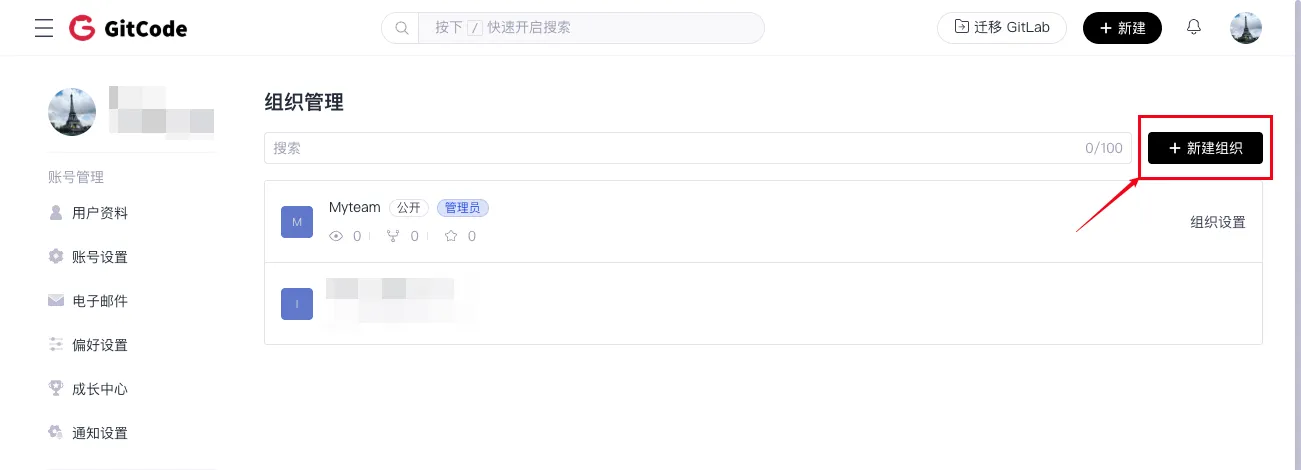Open 偏好设置 sidebar item

point(100,345)
